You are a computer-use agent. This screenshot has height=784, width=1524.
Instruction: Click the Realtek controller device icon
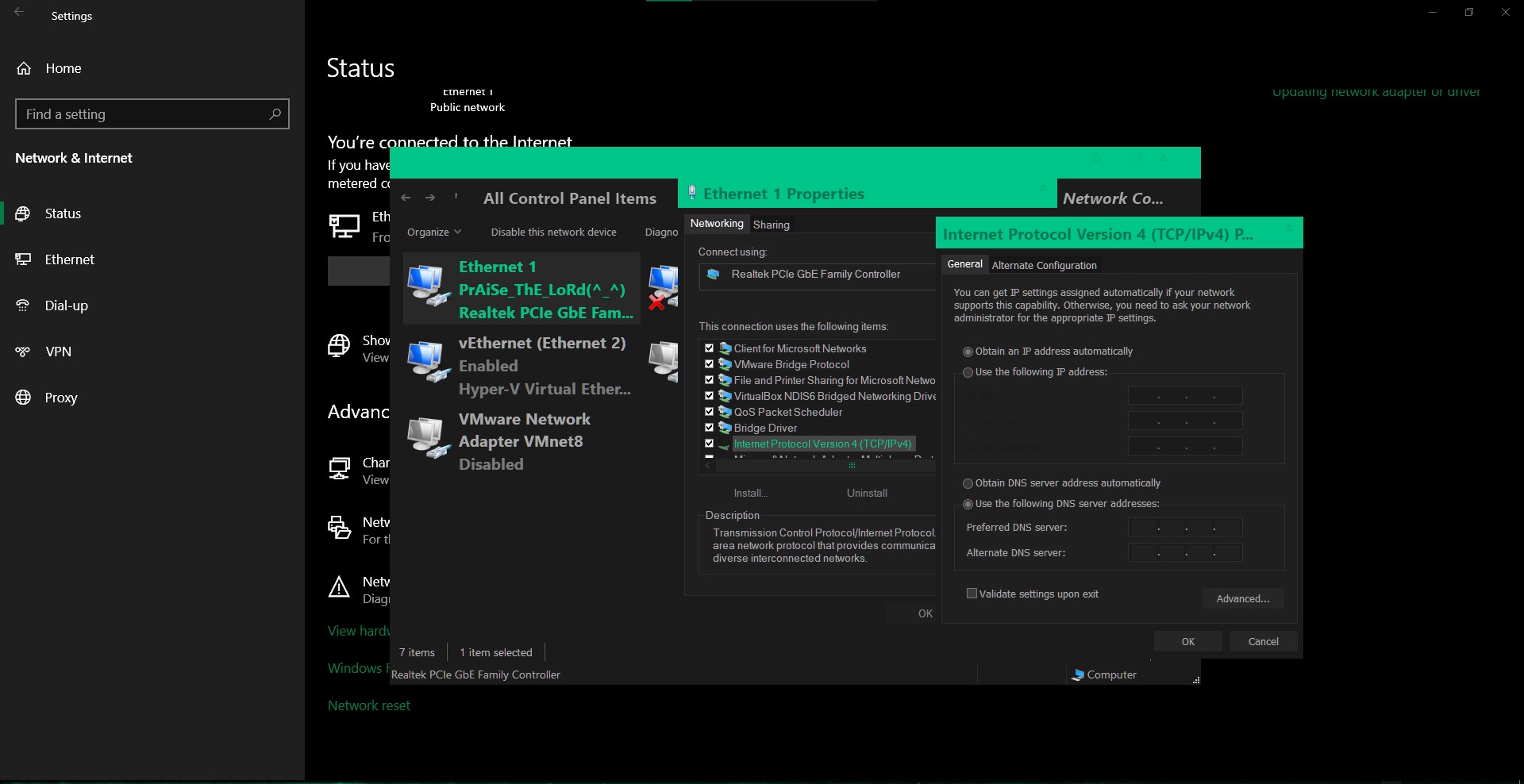[x=713, y=275]
